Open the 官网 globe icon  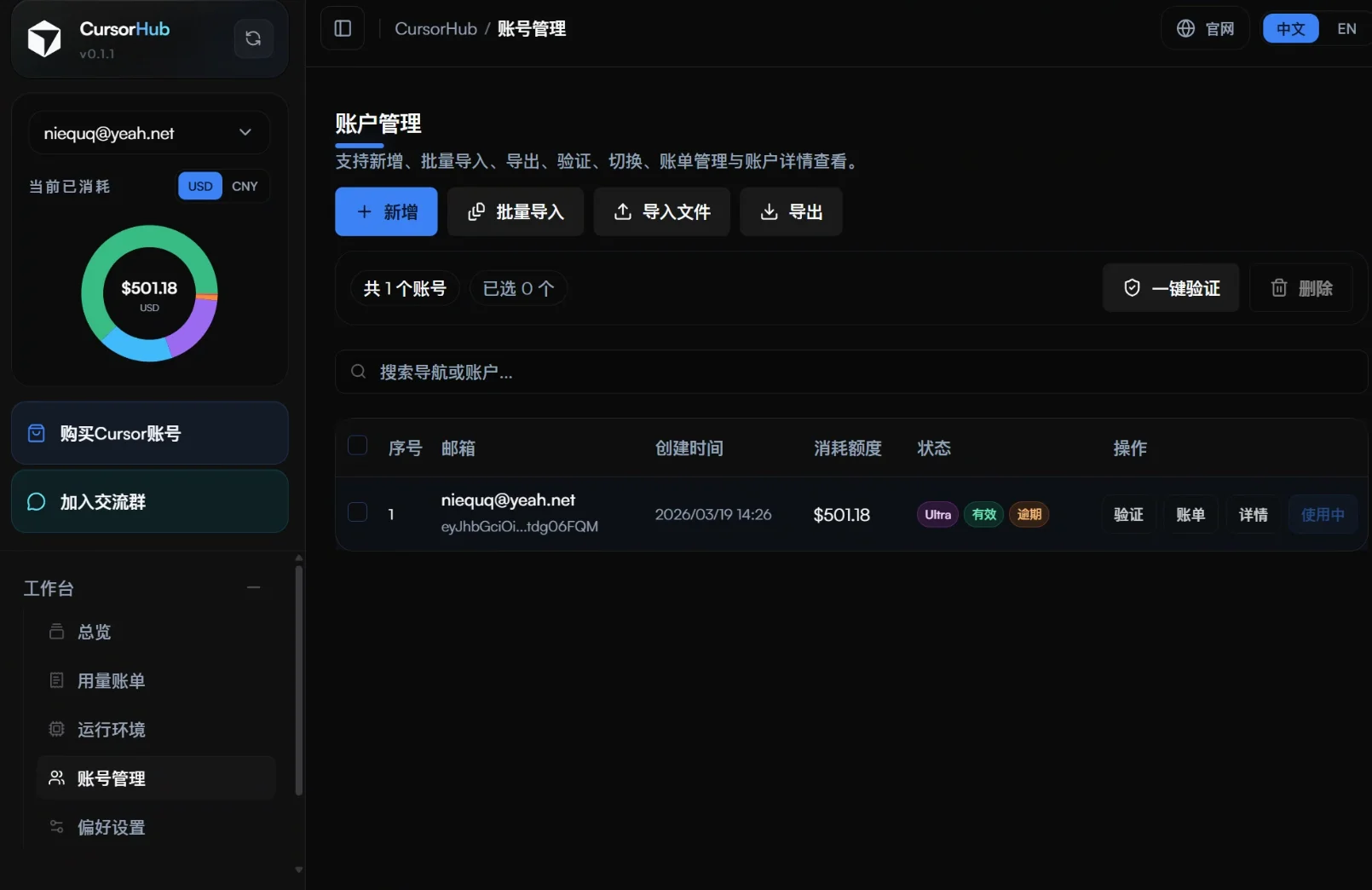[1185, 28]
